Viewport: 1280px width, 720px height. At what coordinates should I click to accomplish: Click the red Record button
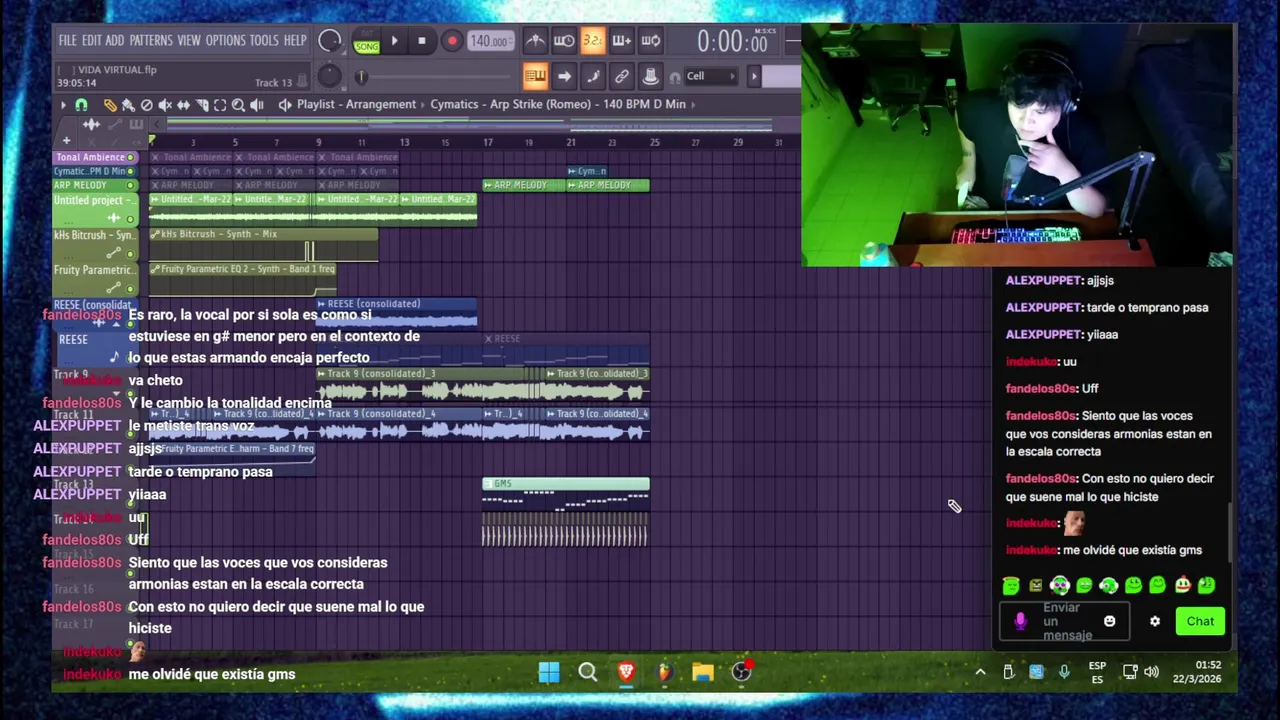click(x=452, y=41)
